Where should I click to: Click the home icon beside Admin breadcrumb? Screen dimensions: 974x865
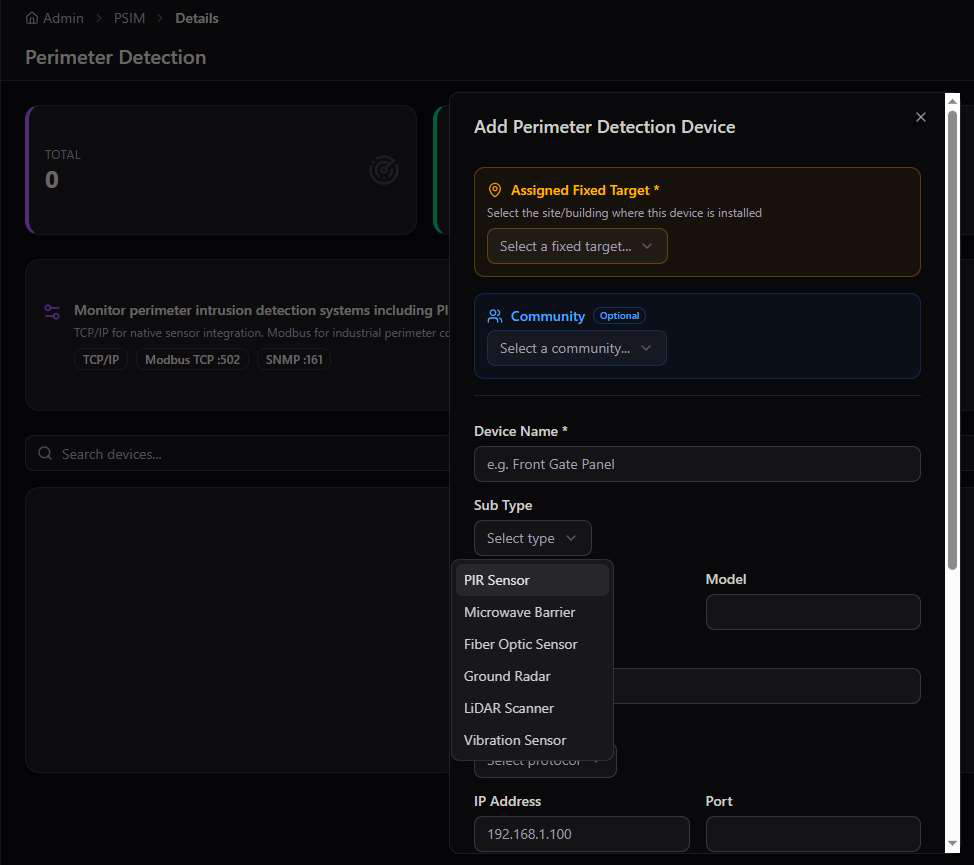[32, 18]
